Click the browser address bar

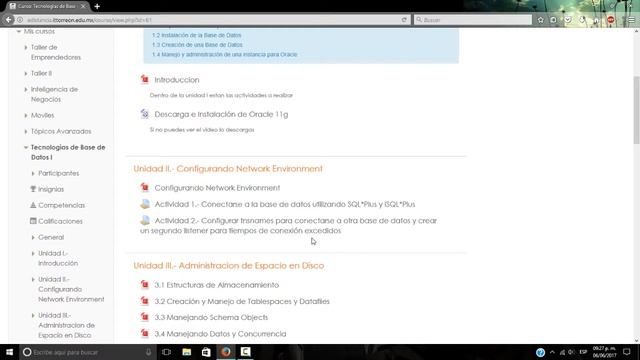212,20
